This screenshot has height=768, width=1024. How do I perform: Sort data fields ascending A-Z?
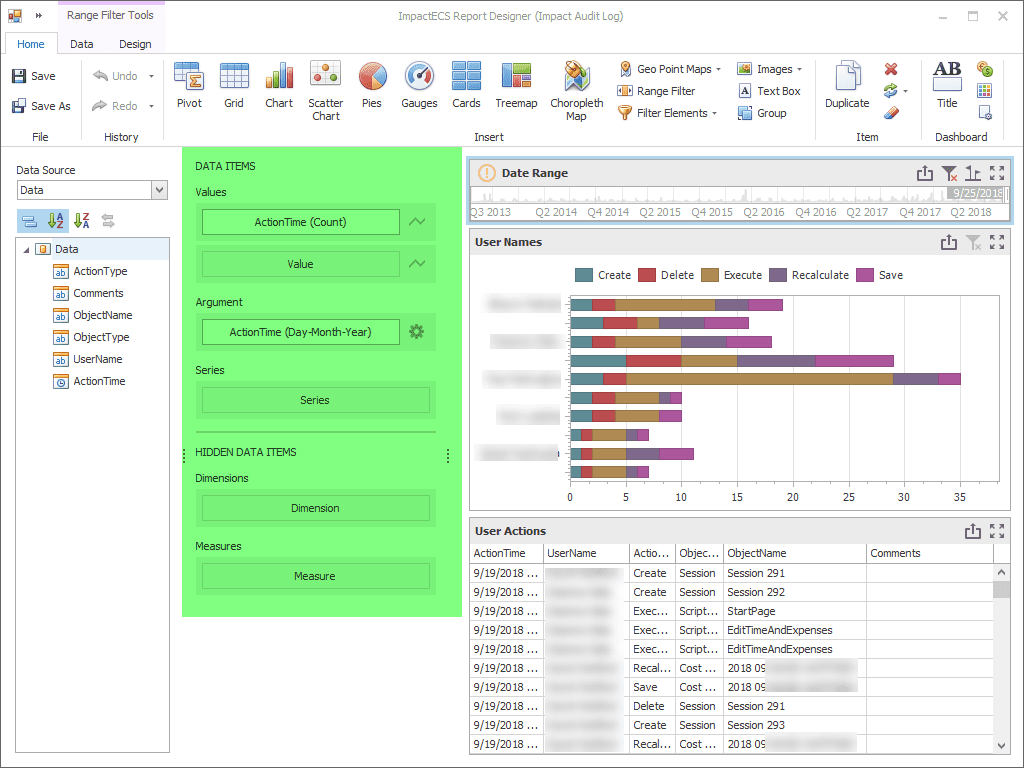click(x=56, y=221)
